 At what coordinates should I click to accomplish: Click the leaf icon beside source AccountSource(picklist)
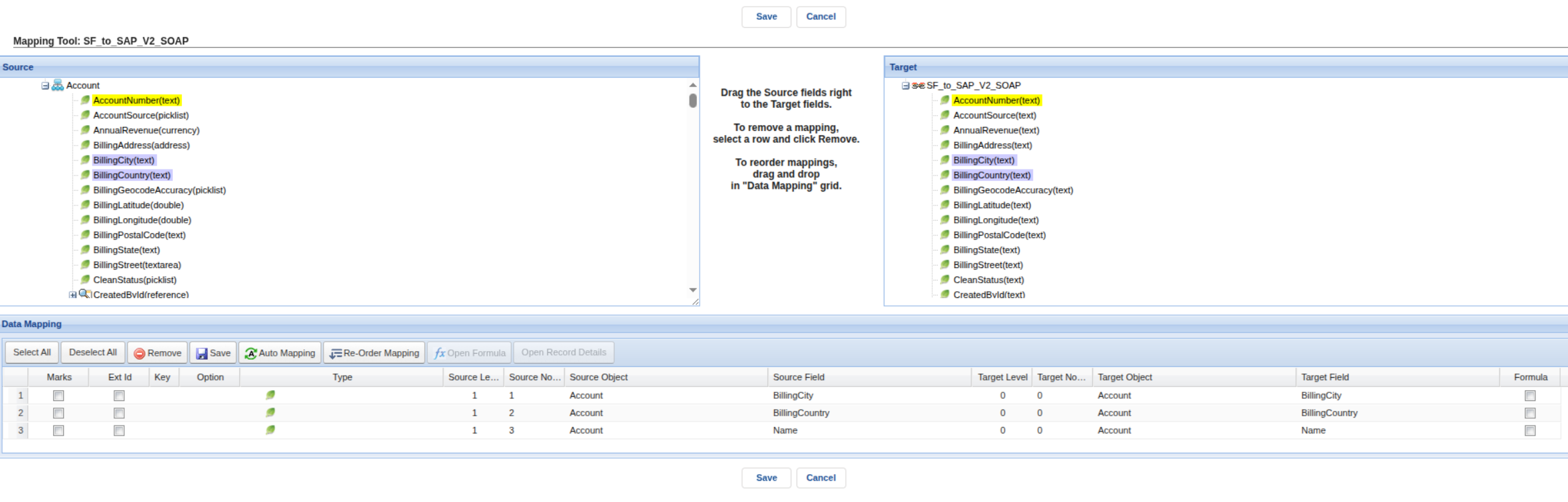[85, 115]
